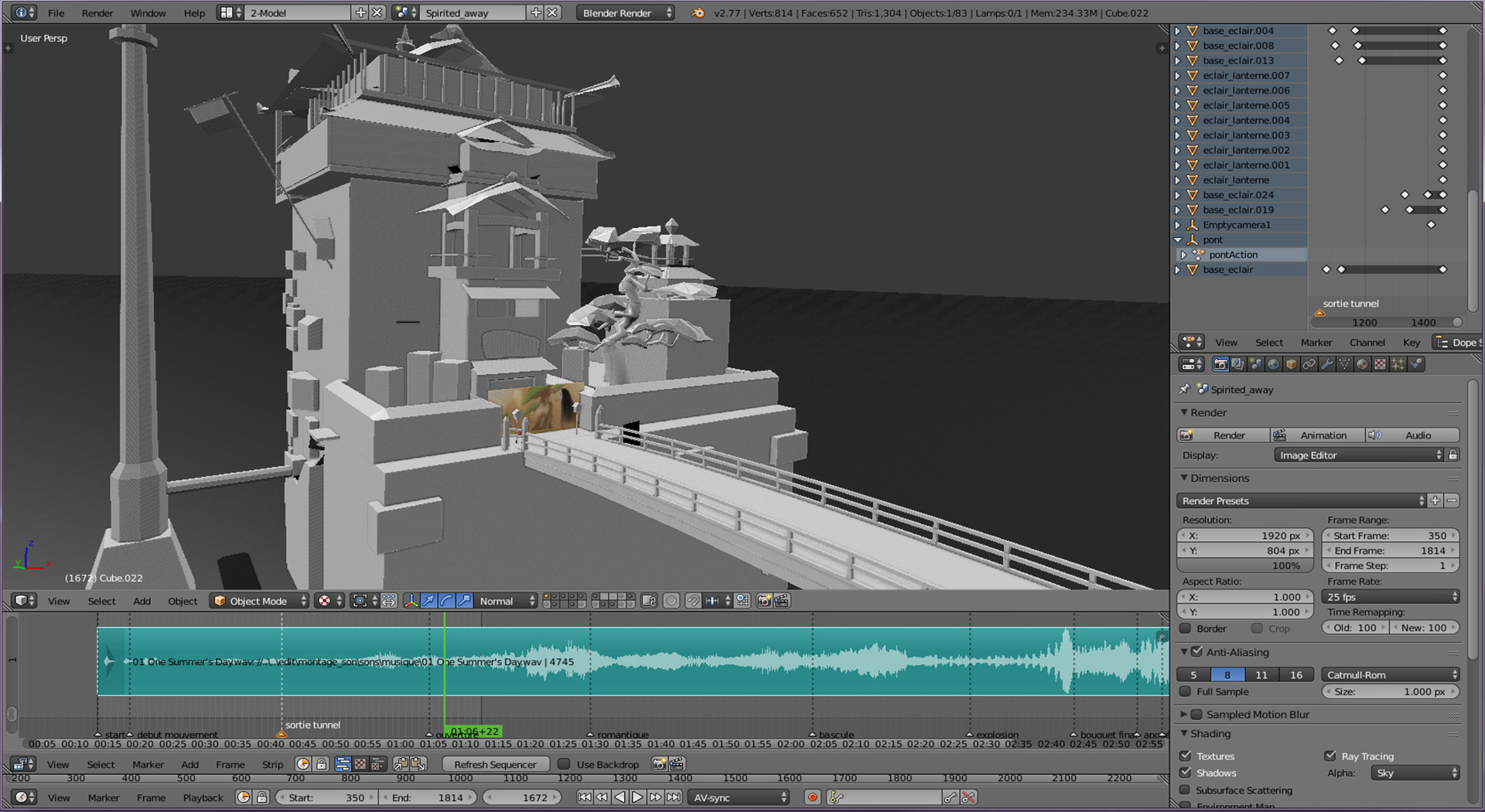This screenshot has height=812, width=1485.
Task: Open the AV-sync dropdown
Action: click(x=739, y=797)
